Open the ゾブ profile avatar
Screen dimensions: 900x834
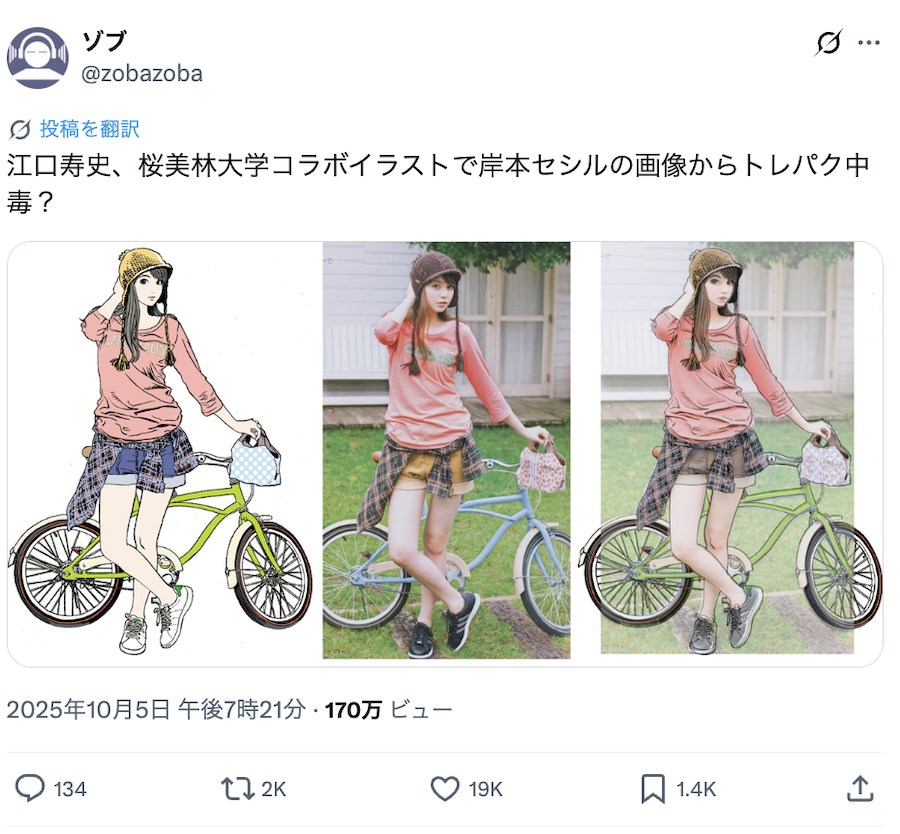(x=38, y=58)
